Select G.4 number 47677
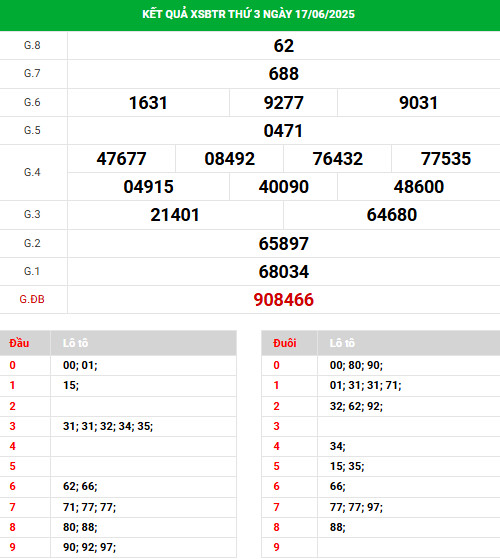The height and width of the screenshot is (559, 500). [x=122, y=159]
